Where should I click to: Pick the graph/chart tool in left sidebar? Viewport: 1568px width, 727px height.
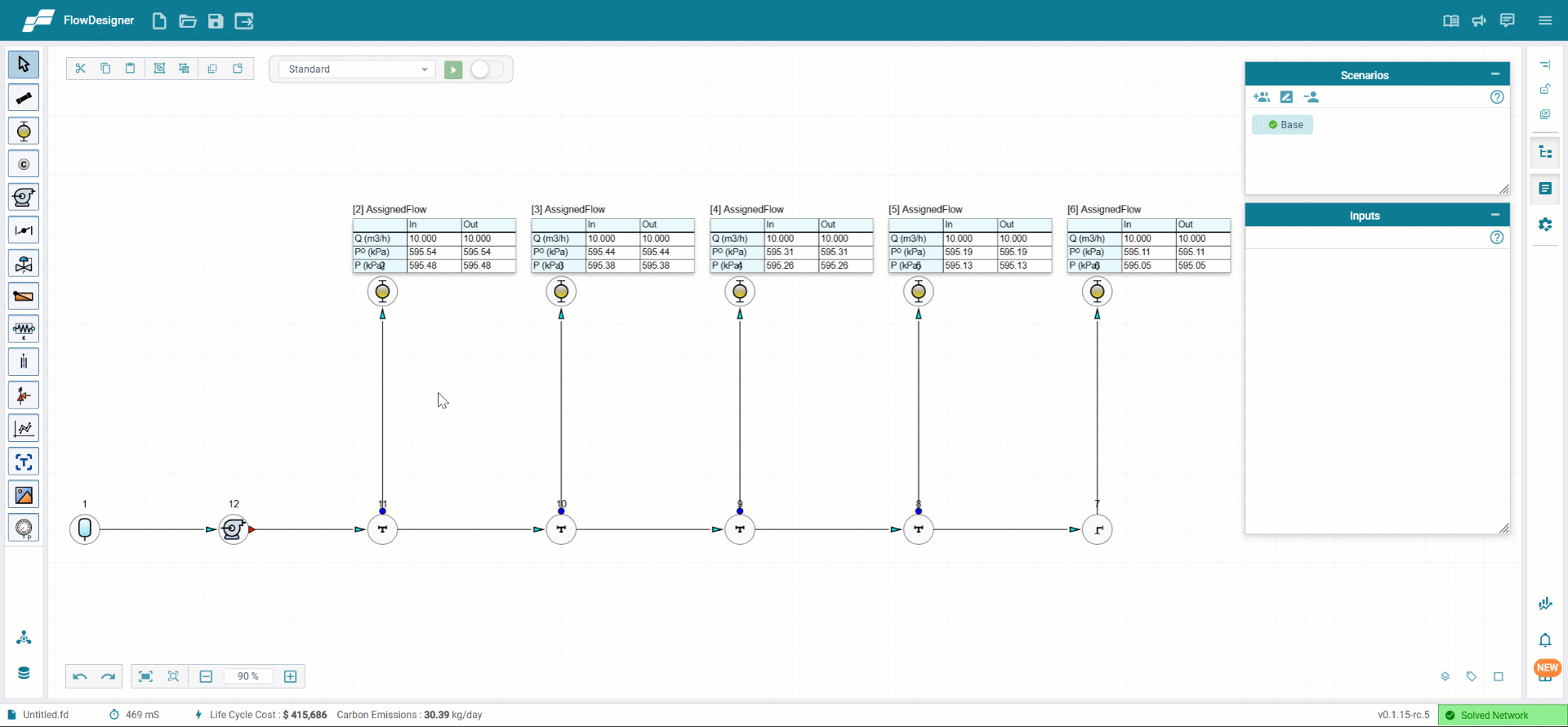coord(24,429)
